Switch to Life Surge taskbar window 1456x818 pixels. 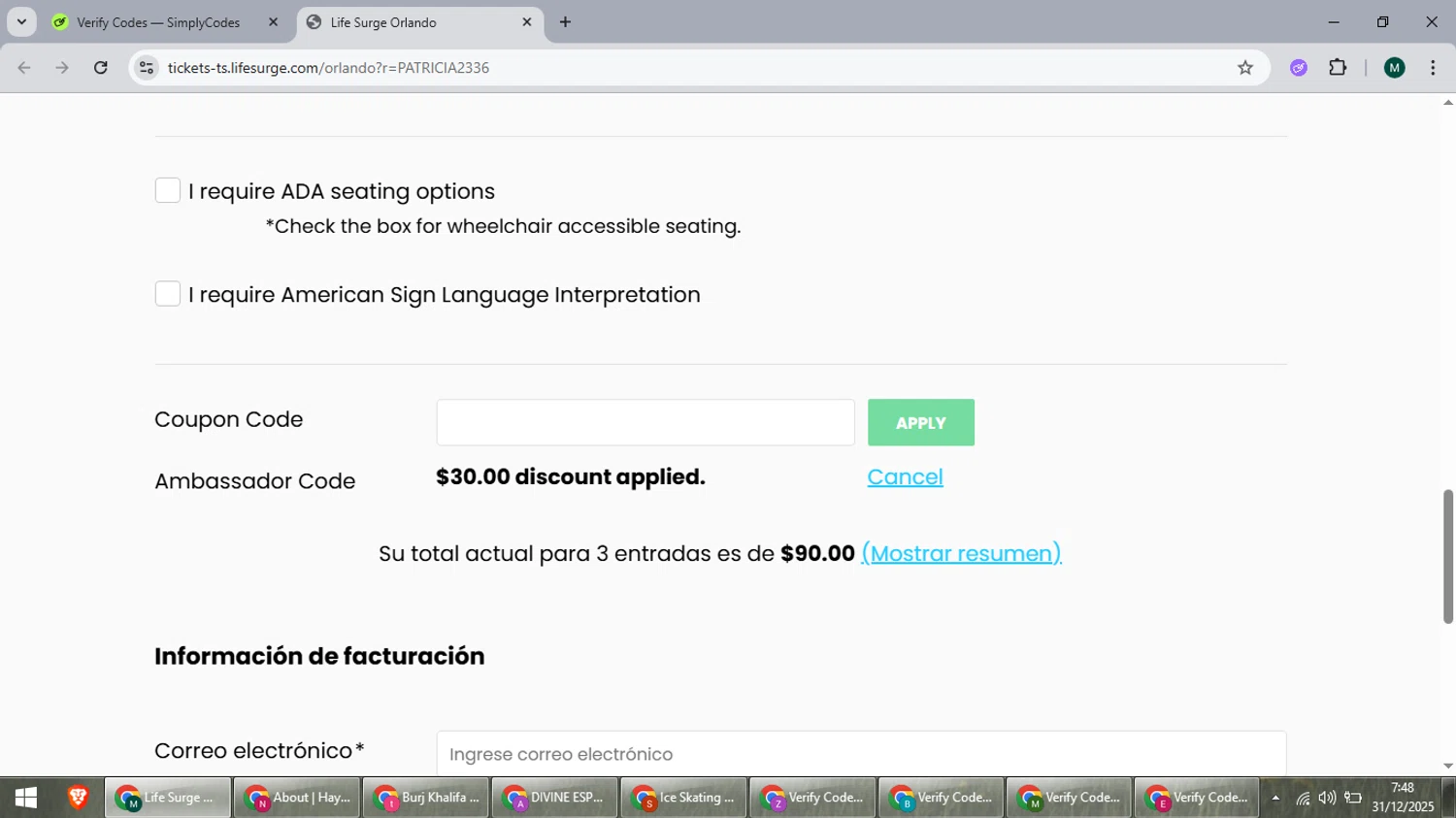pos(168,798)
